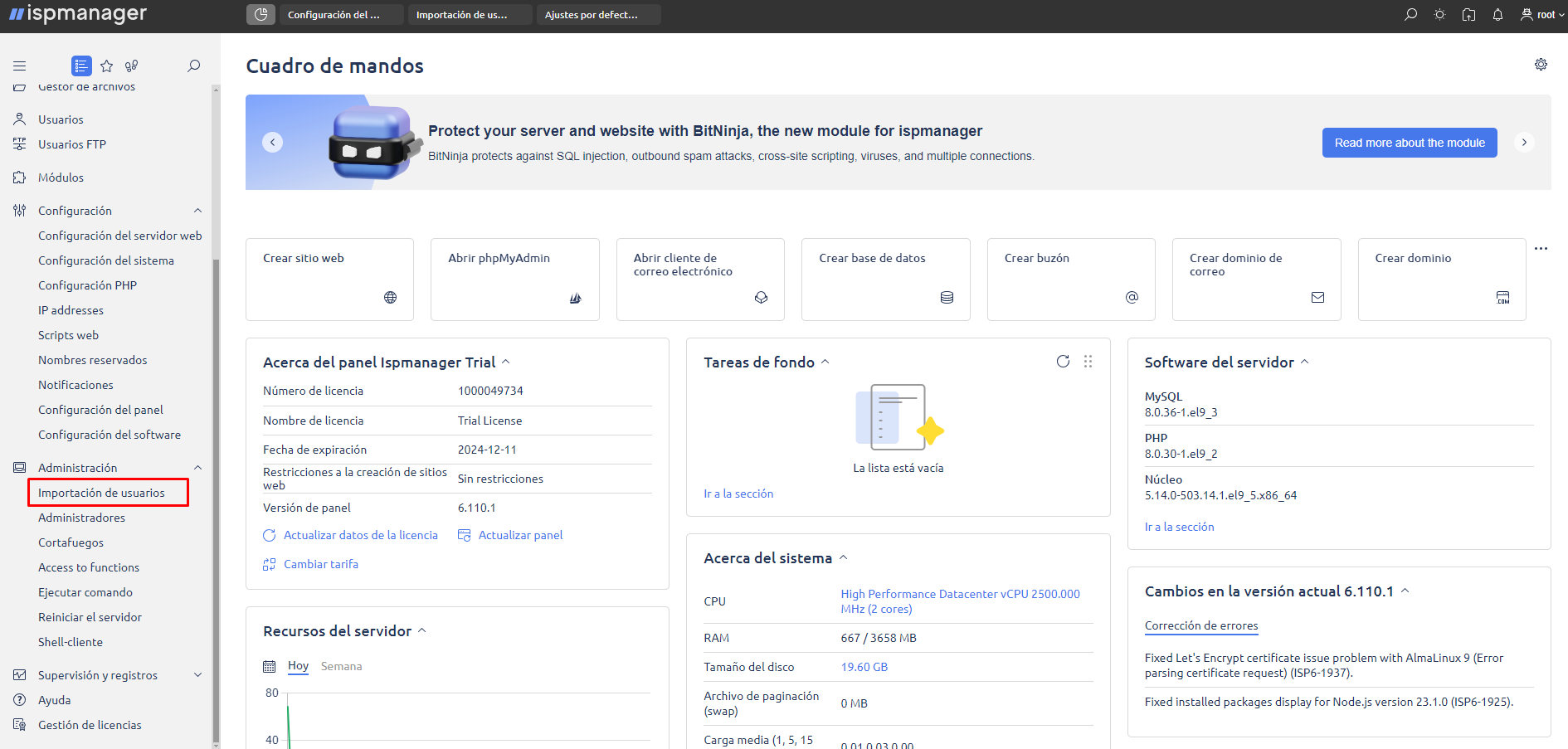The height and width of the screenshot is (749, 1568).
Task: Collapse Tareas de fondo widget
Action: 825,362
